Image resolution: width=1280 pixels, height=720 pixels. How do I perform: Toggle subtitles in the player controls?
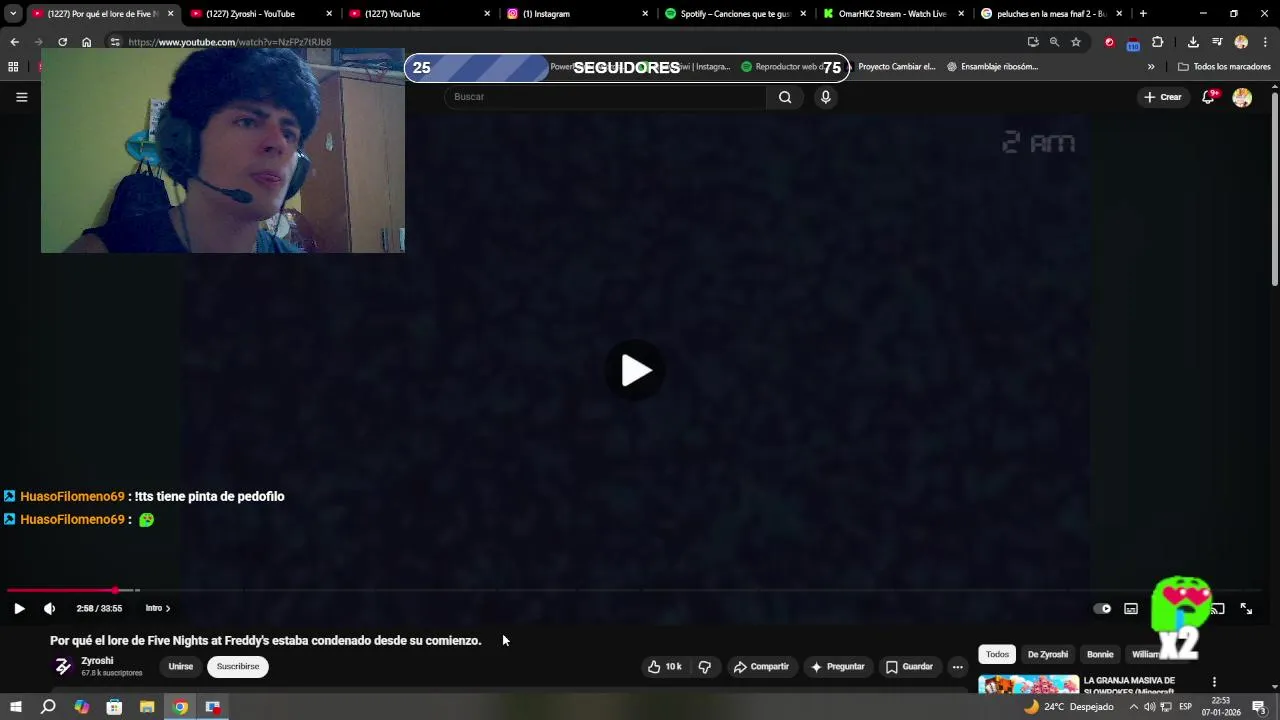(x=1131, y=608)
